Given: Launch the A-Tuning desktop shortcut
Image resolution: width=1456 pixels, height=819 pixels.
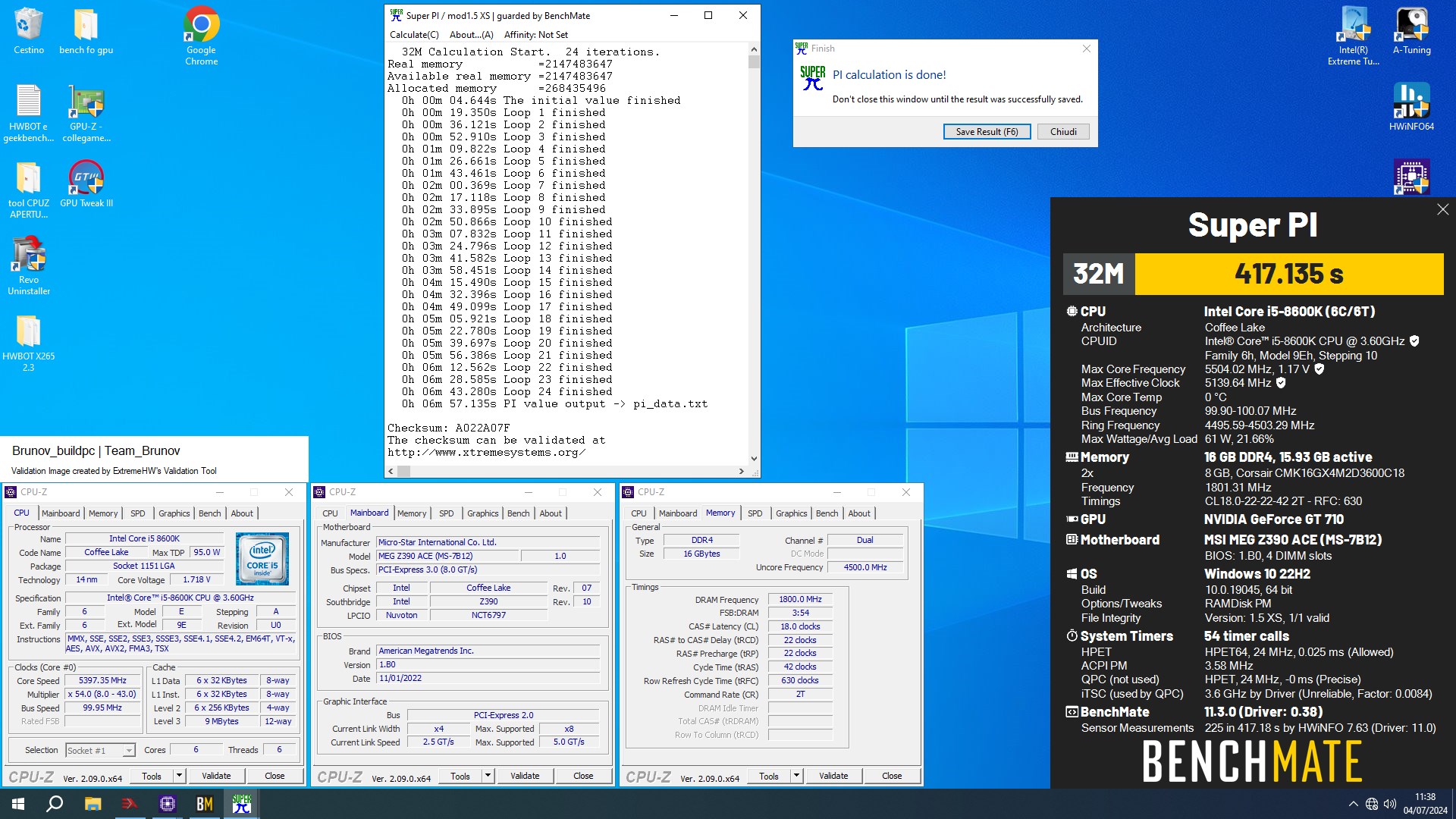Looking at the screenshot, I should point(1412,30).
